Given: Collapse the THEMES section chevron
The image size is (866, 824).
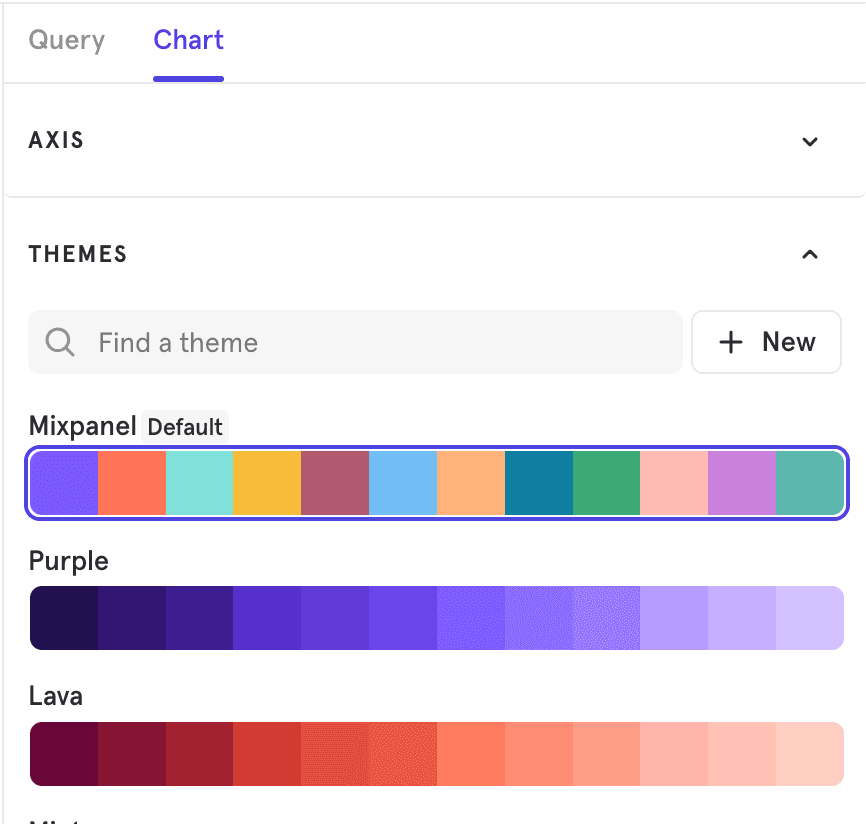Looking at the screenshot, I should tap(810, 255).
